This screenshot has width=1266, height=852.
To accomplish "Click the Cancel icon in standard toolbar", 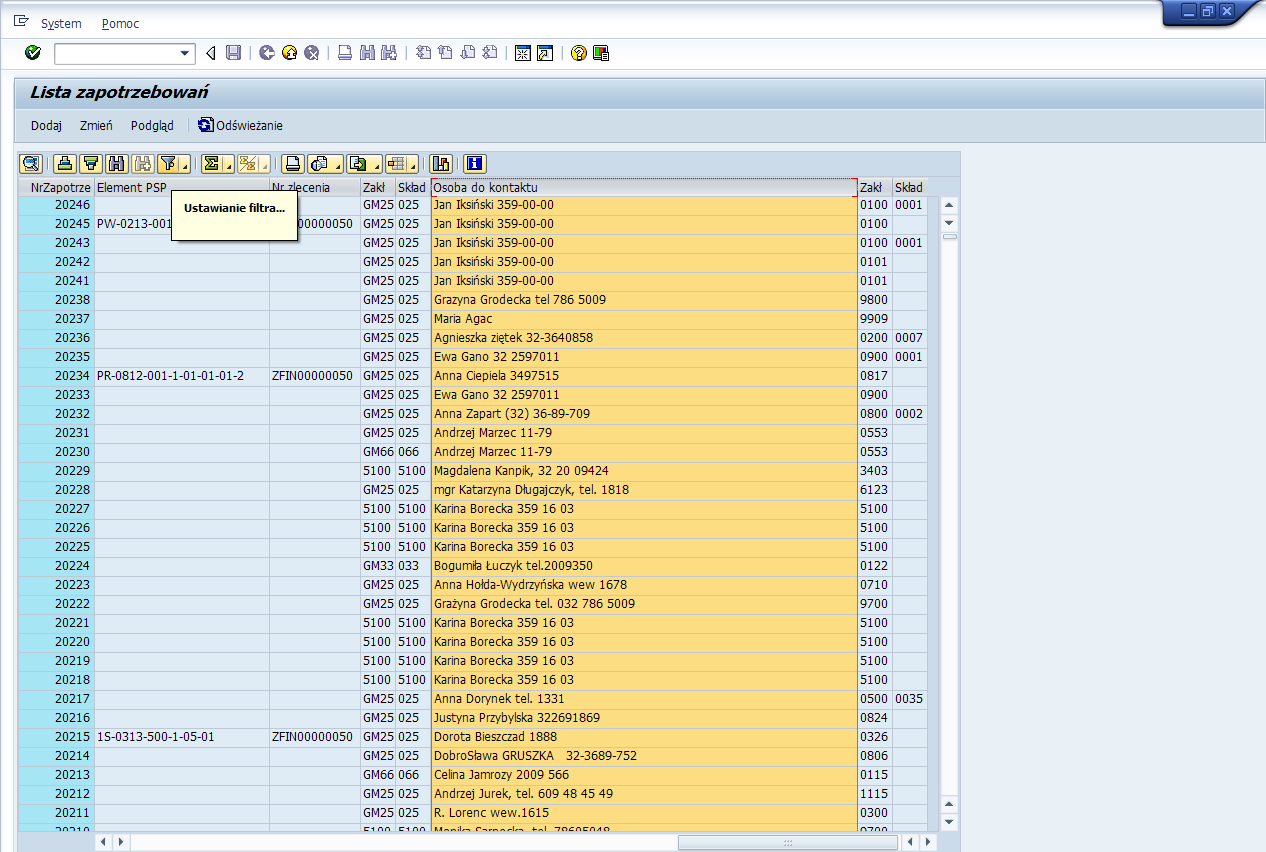I will pyautogui.click(x=312, y=53).
